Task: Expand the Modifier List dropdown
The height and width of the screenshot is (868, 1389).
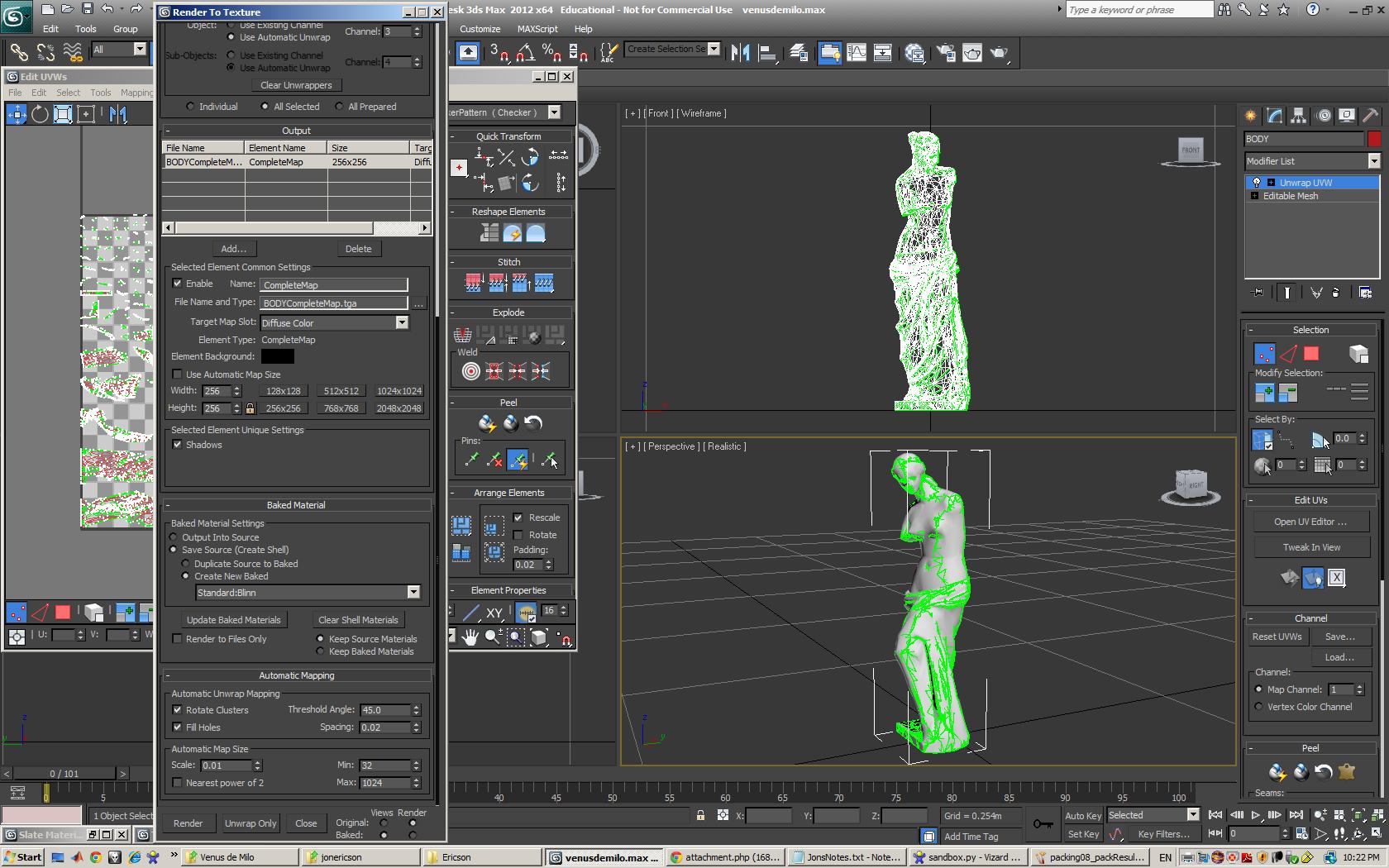Action: click(1373, 161)
